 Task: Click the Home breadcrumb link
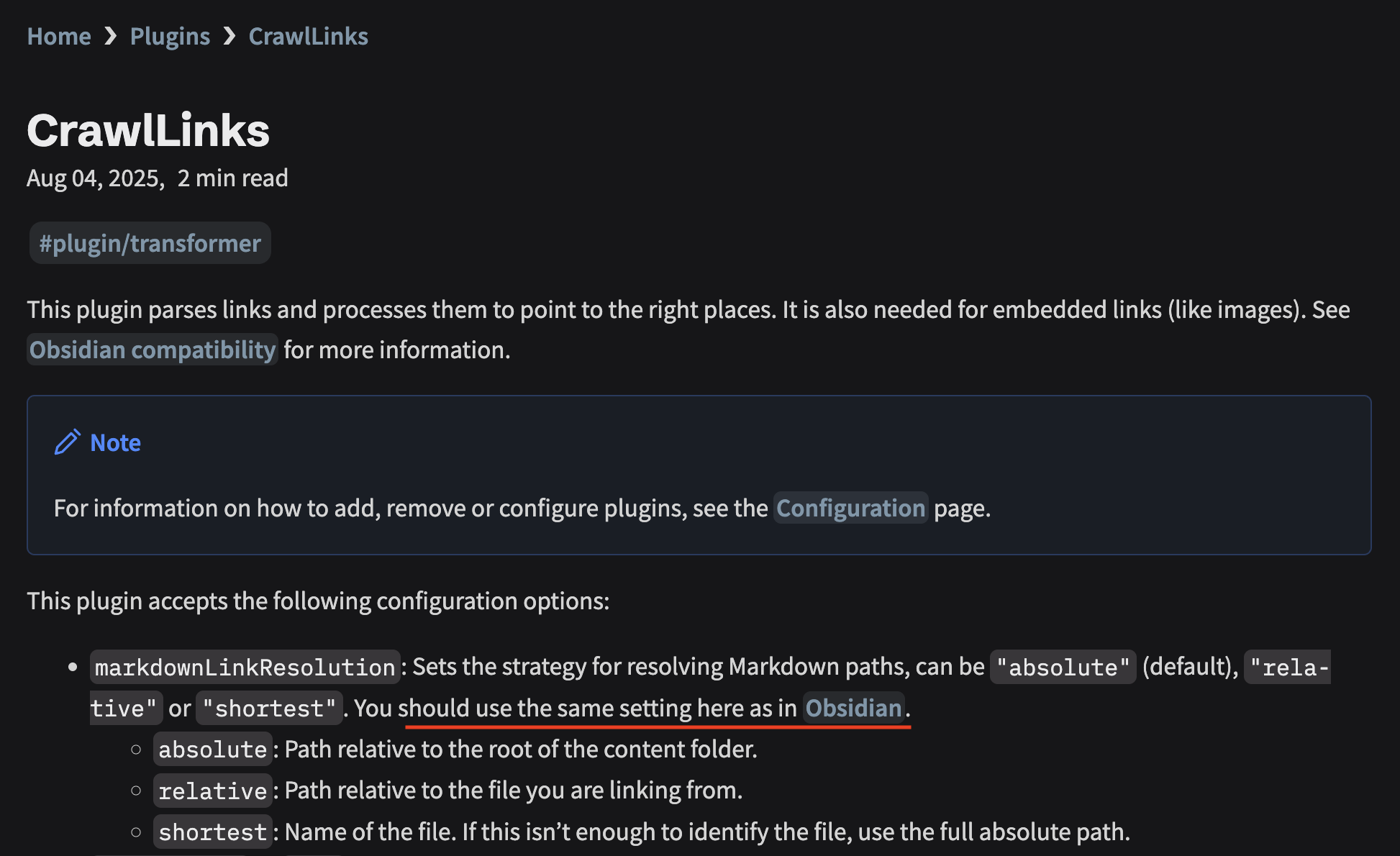tap(59, 36)
